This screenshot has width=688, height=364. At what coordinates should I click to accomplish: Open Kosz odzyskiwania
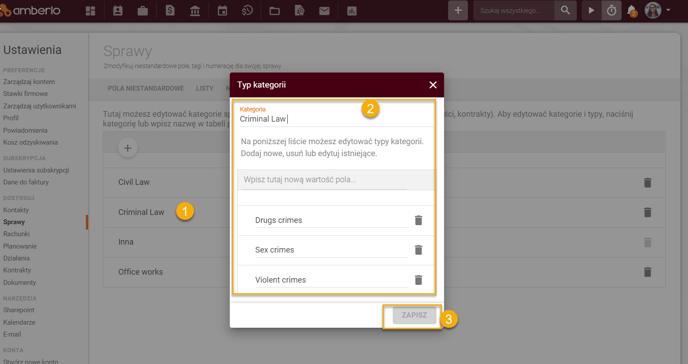(x=30, y=142)
